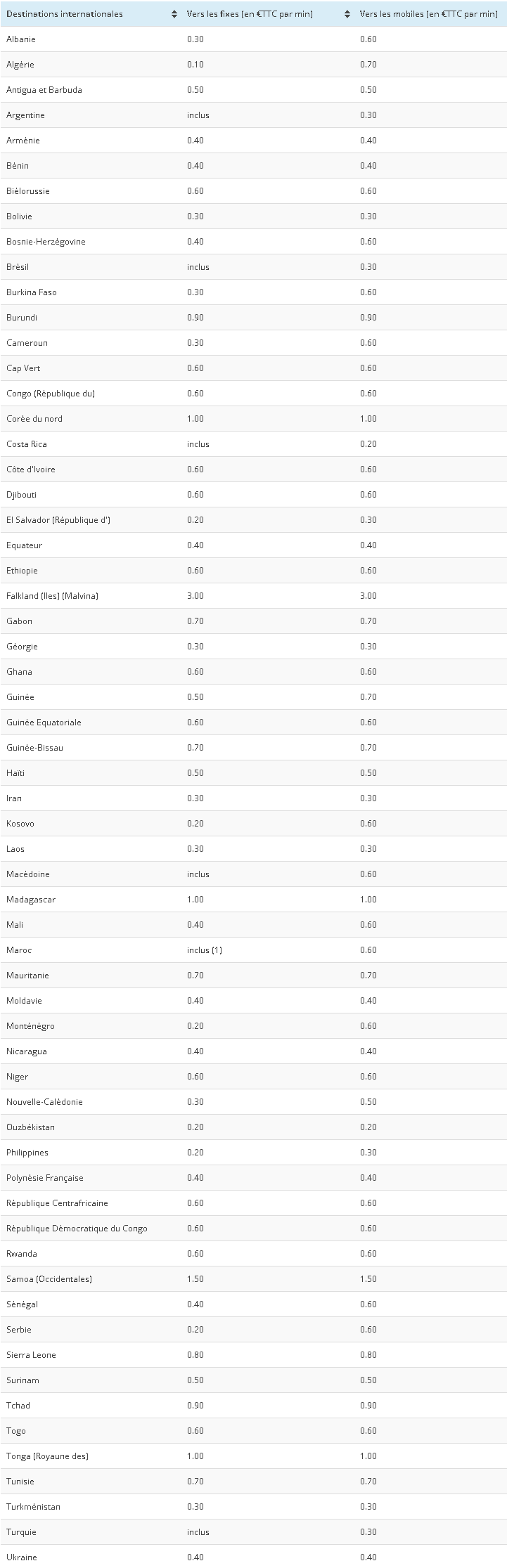This screenshot has width=507, height=1568.
Task: Sort by Destinations internationales header text
Action: pos(65,14)
